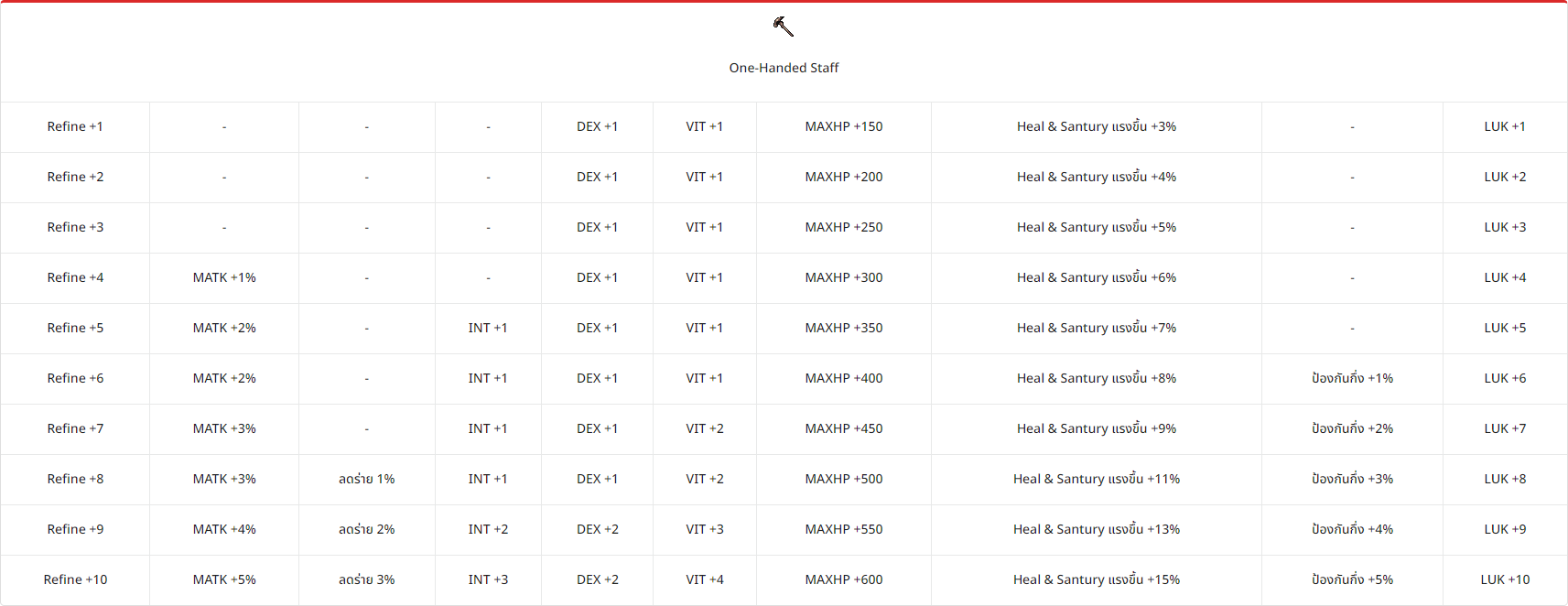
Task: Select the Refine +5 row label
Action: tap(75, 328)
